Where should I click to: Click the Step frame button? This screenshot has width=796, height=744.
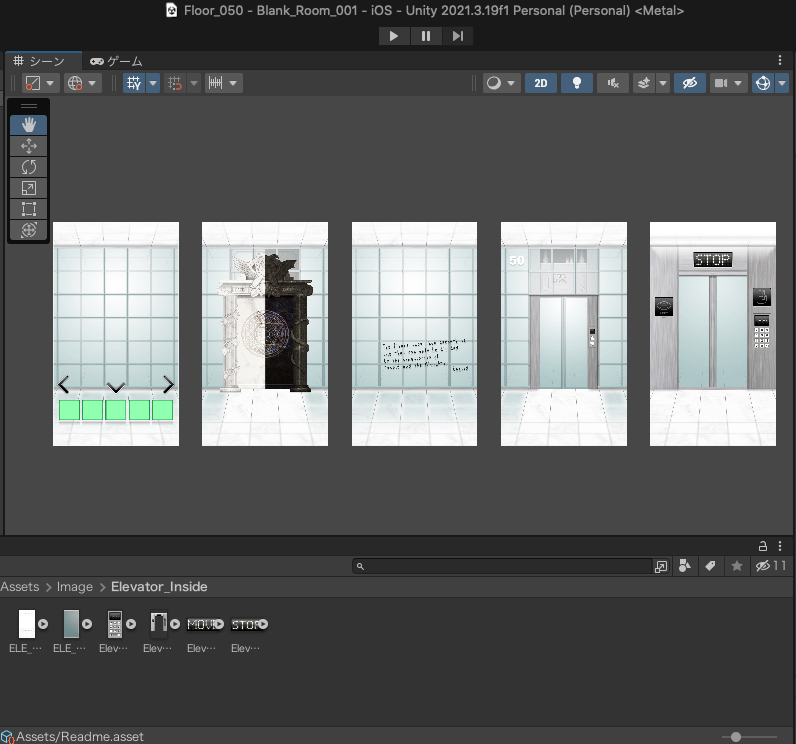tap(458, 36)
